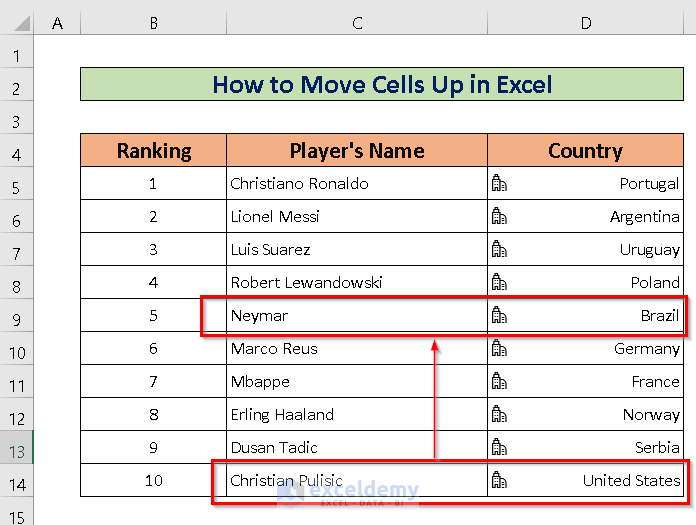Image resolution: width=696 pixels, height=525 pixels.
Task: Select ranking cell with value 5
Action: (x=154, y=315)
